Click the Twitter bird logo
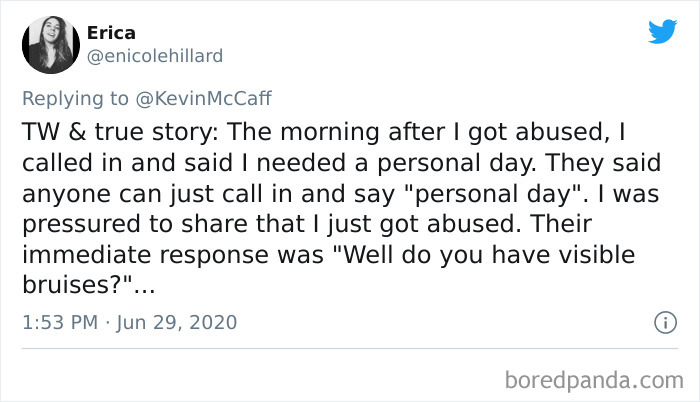The height and width of the screenshot is (402, 700). tap(662, 31)
